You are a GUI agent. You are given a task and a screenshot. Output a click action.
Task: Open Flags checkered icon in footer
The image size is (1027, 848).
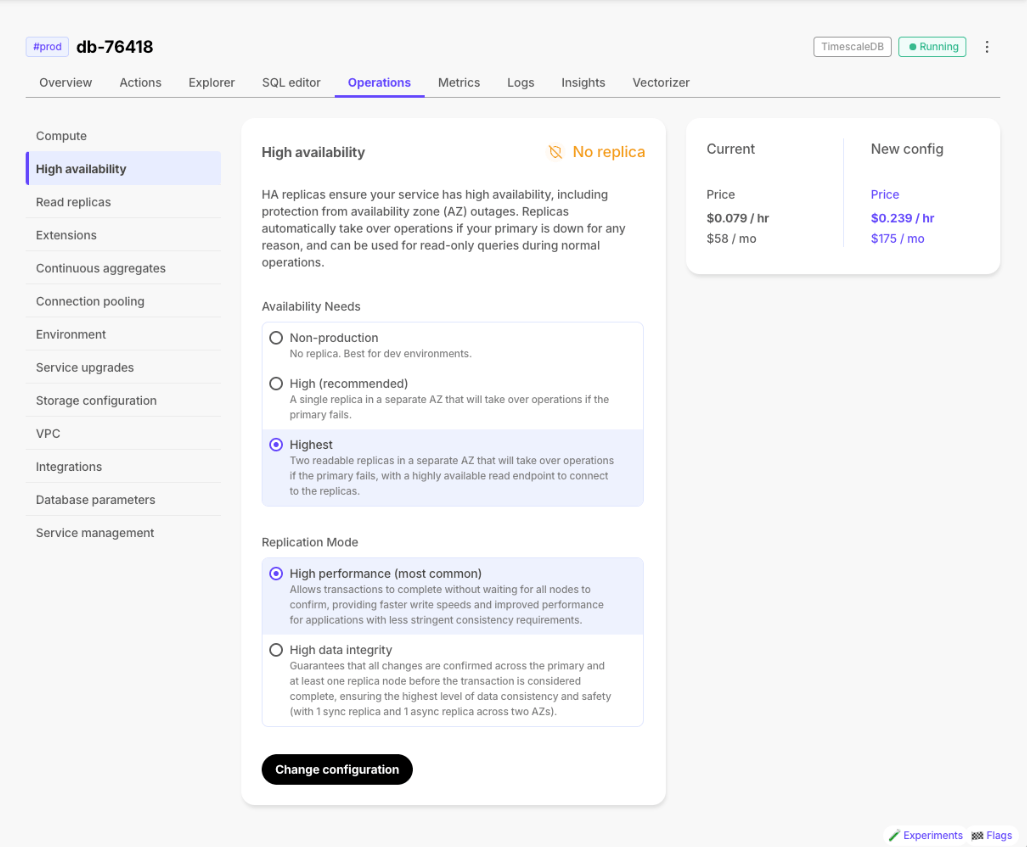(x=977, y=836)
